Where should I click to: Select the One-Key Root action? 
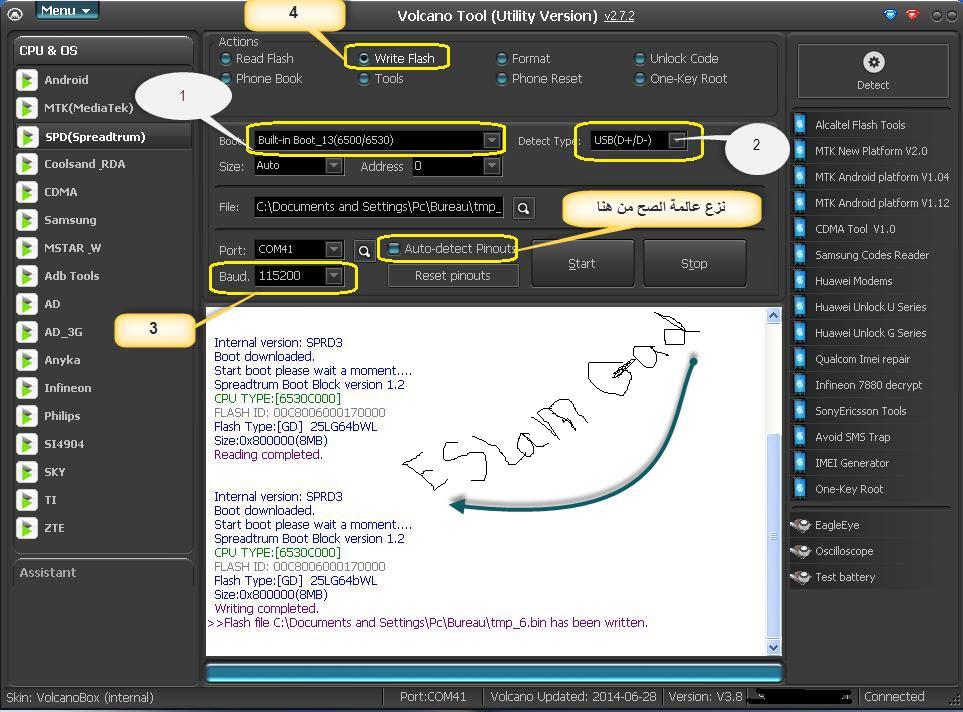(x=681, y=79)
